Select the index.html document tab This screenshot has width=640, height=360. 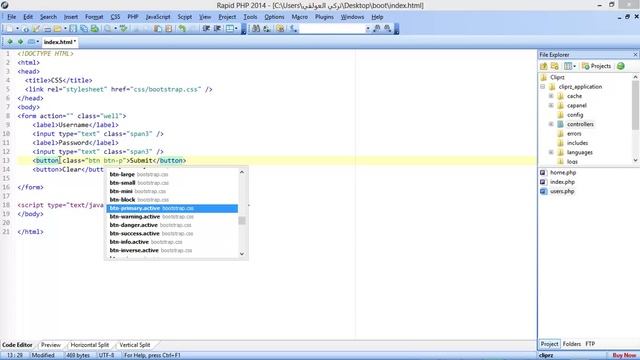(60, 42)
